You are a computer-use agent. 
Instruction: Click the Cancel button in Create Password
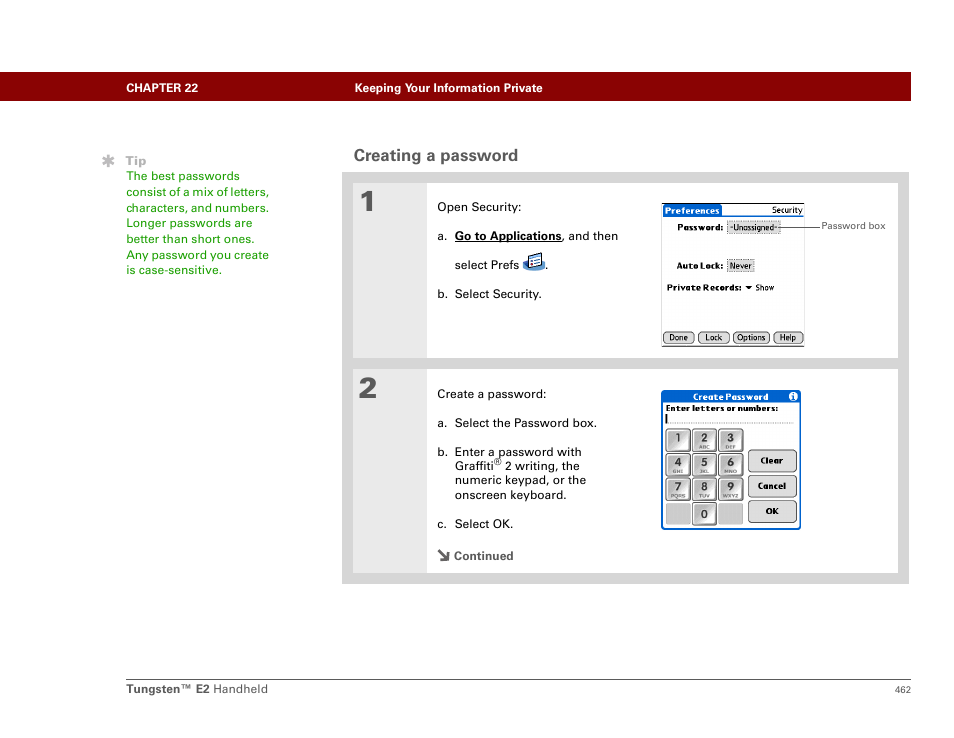pos(771,486)
